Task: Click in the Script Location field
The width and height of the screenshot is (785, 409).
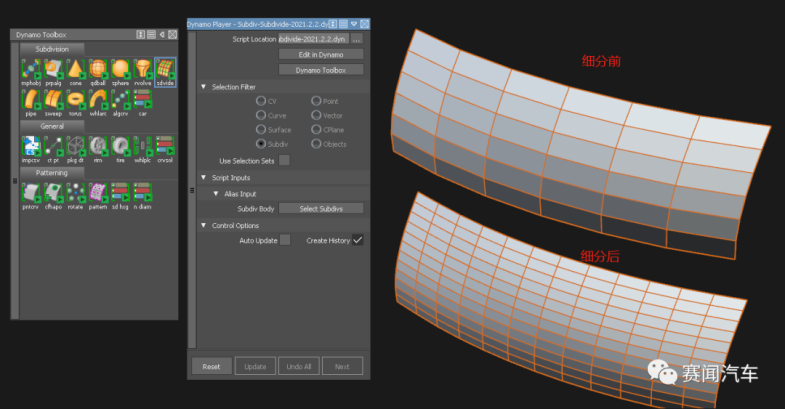Action: click(312, 38)
